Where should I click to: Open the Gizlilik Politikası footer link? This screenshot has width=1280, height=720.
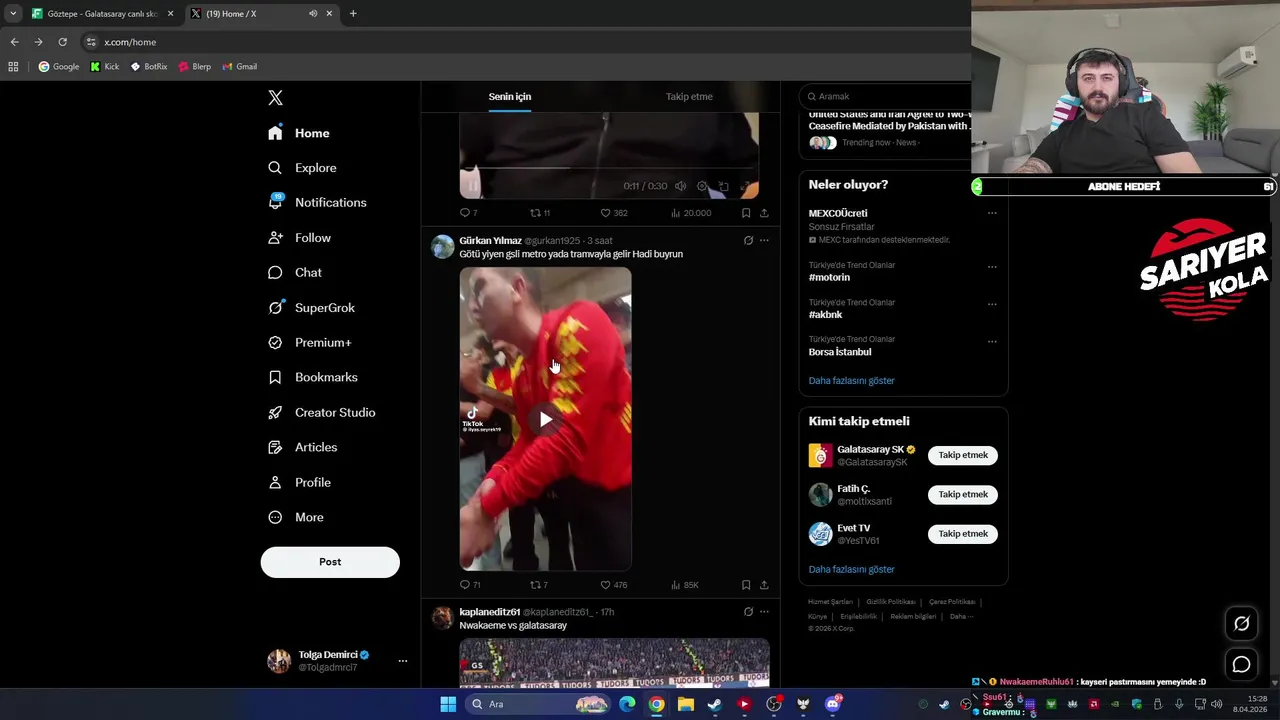pyautogui.click(x=890, y=602)
